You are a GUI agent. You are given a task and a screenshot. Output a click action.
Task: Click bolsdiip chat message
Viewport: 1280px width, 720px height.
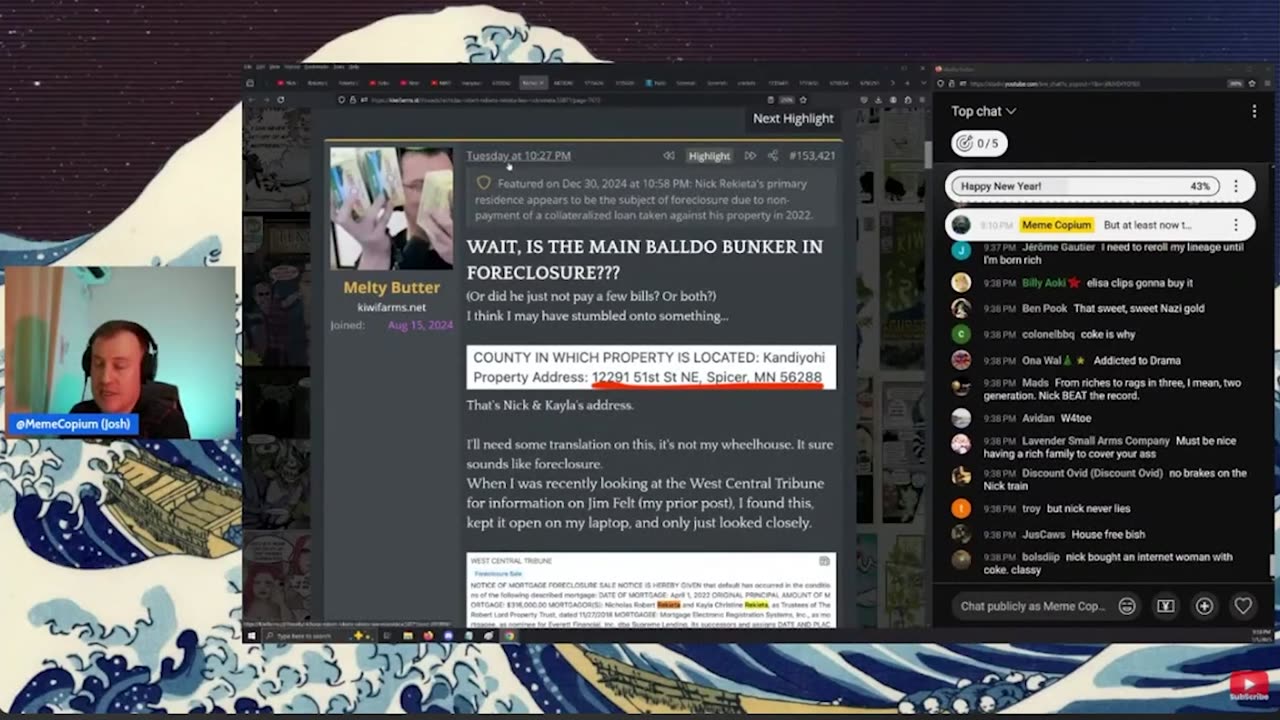(1100, 563)
